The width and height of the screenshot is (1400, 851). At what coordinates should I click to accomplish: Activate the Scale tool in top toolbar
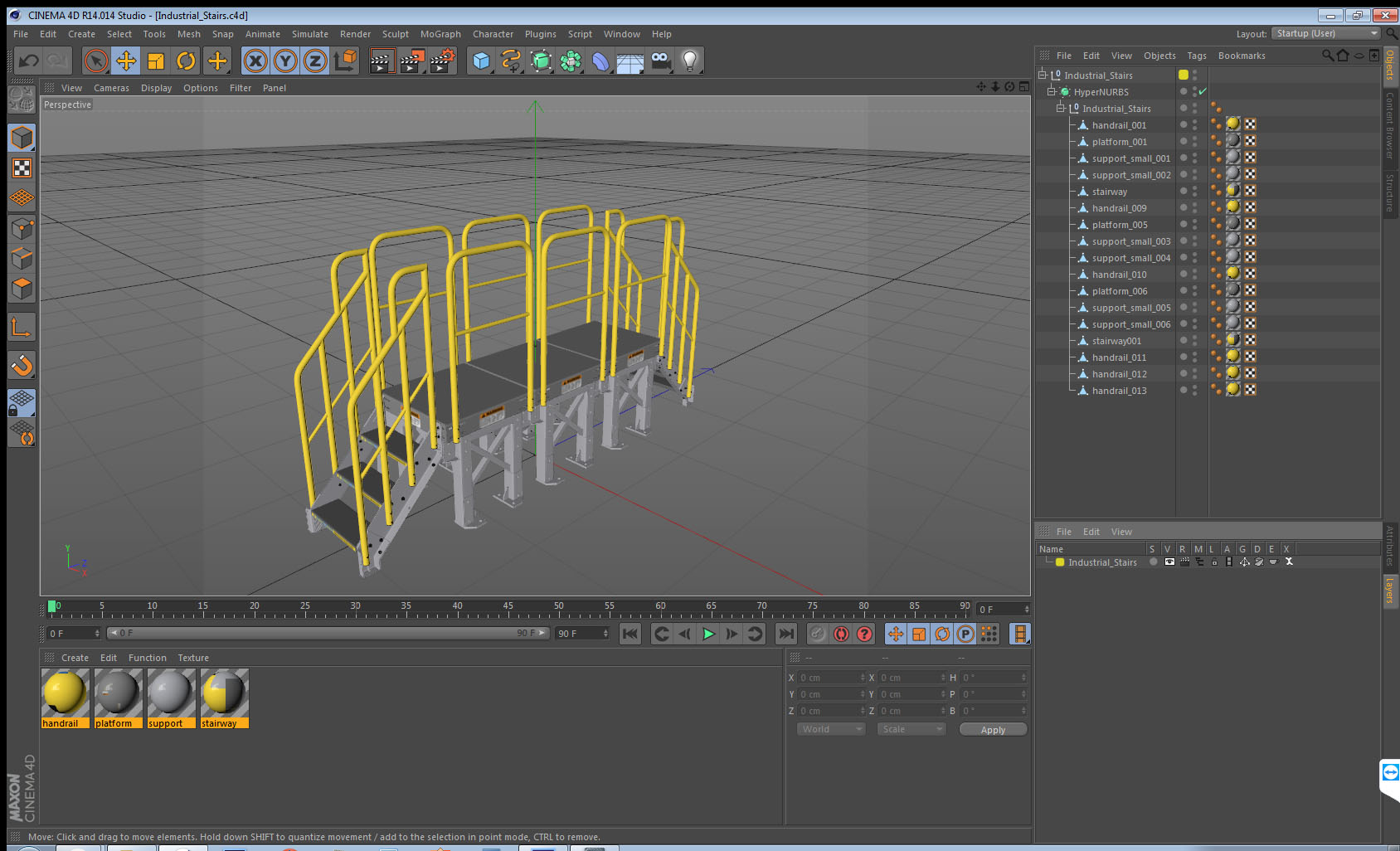pyautogui.click(x=156, y=61)
